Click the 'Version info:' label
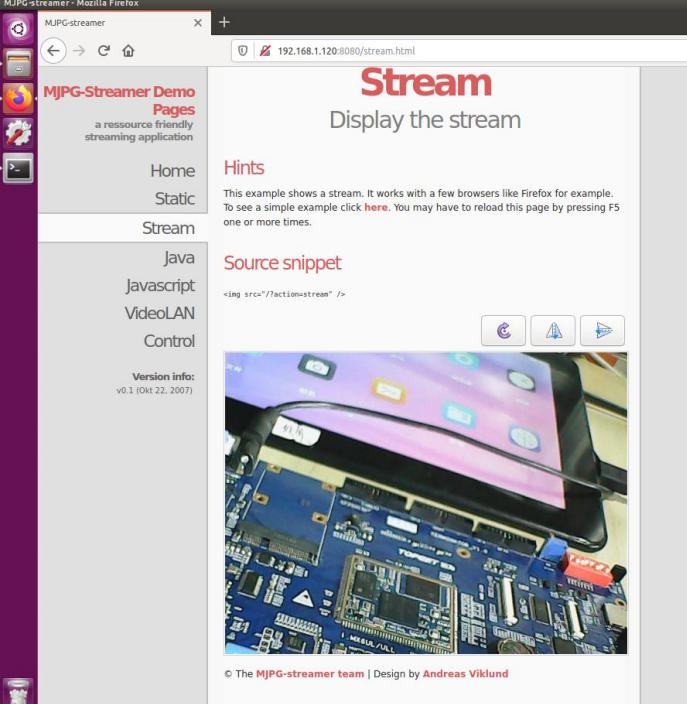 tap(163, 376)
